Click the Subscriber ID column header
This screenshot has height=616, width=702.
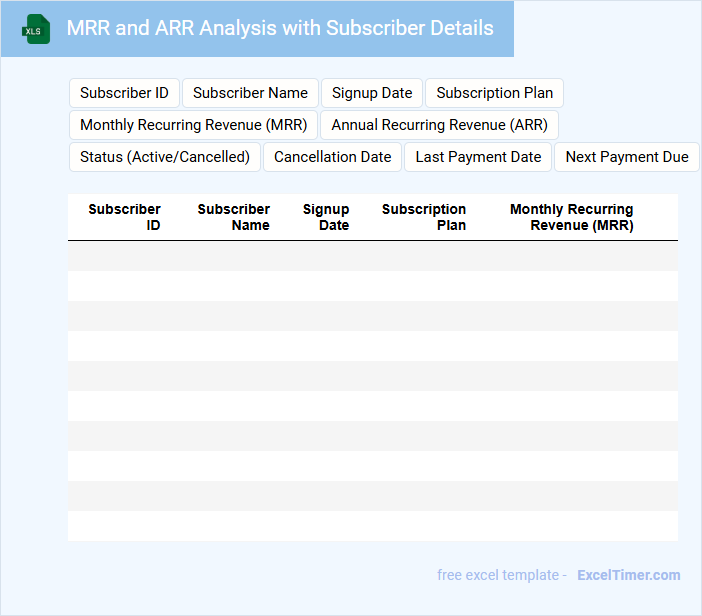point(124,217)
